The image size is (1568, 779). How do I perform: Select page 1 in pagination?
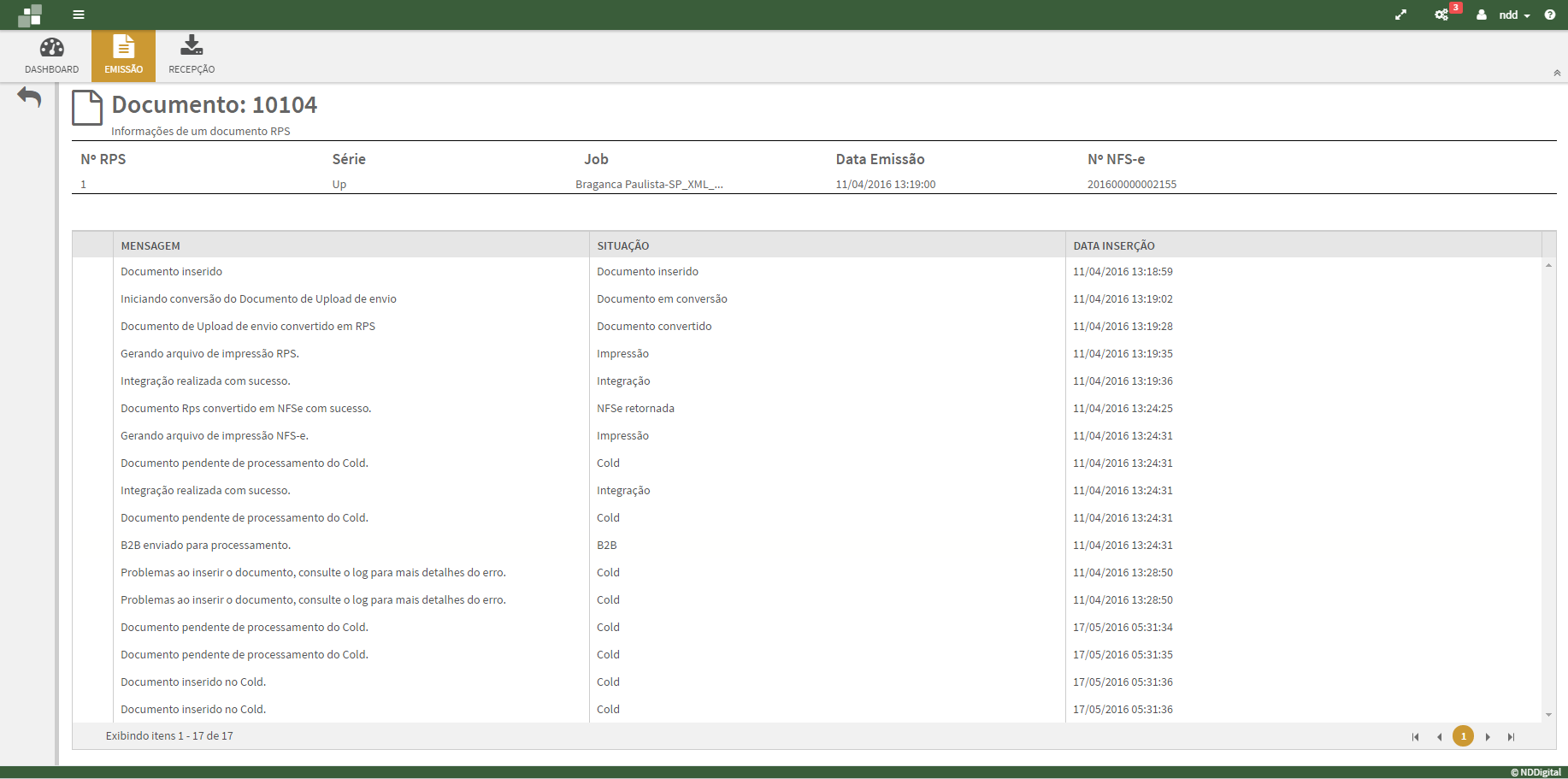click(x=1463, y=736)
